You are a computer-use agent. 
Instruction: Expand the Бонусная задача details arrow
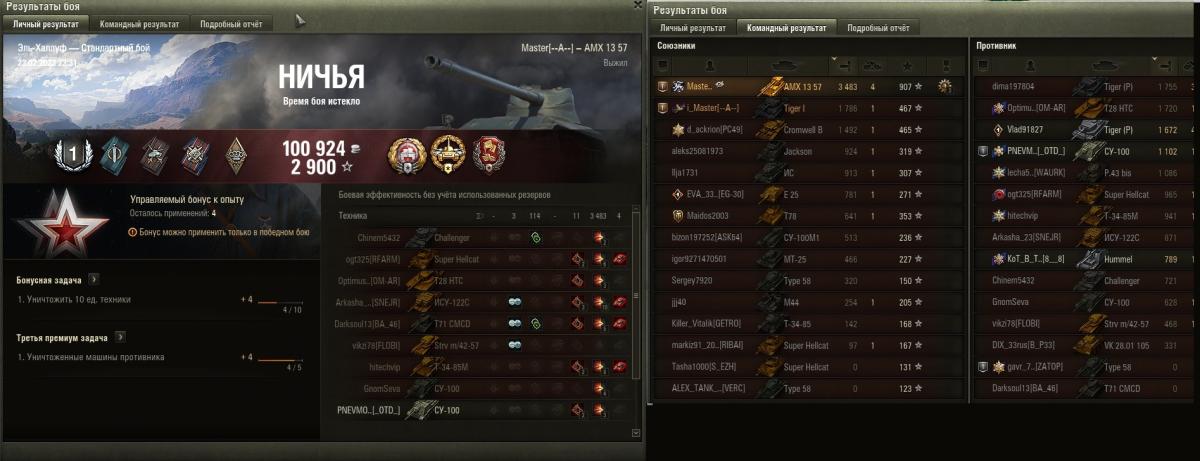[92, 280]
